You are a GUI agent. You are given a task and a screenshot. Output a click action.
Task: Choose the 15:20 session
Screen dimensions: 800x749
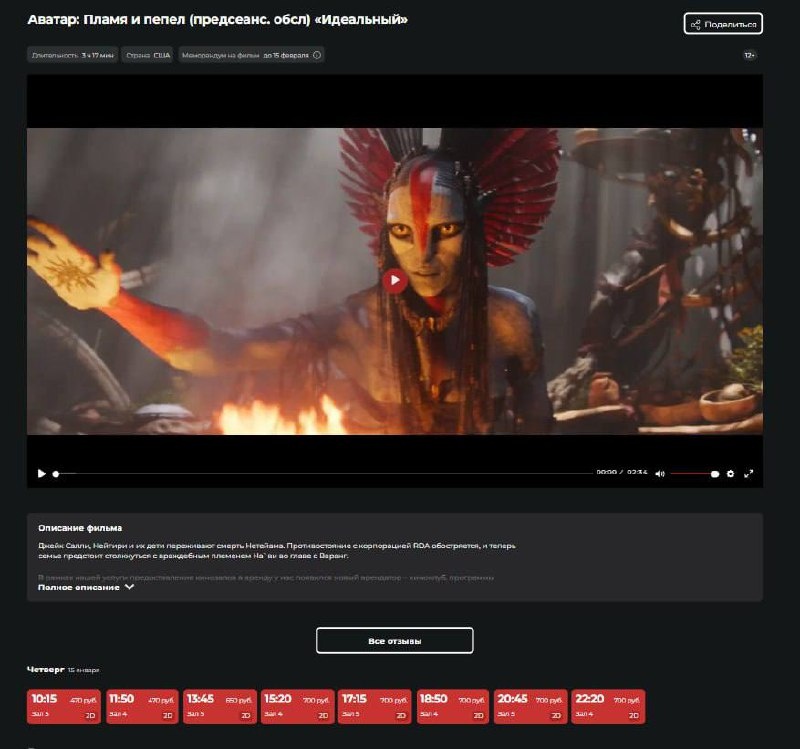pos(297,706)
